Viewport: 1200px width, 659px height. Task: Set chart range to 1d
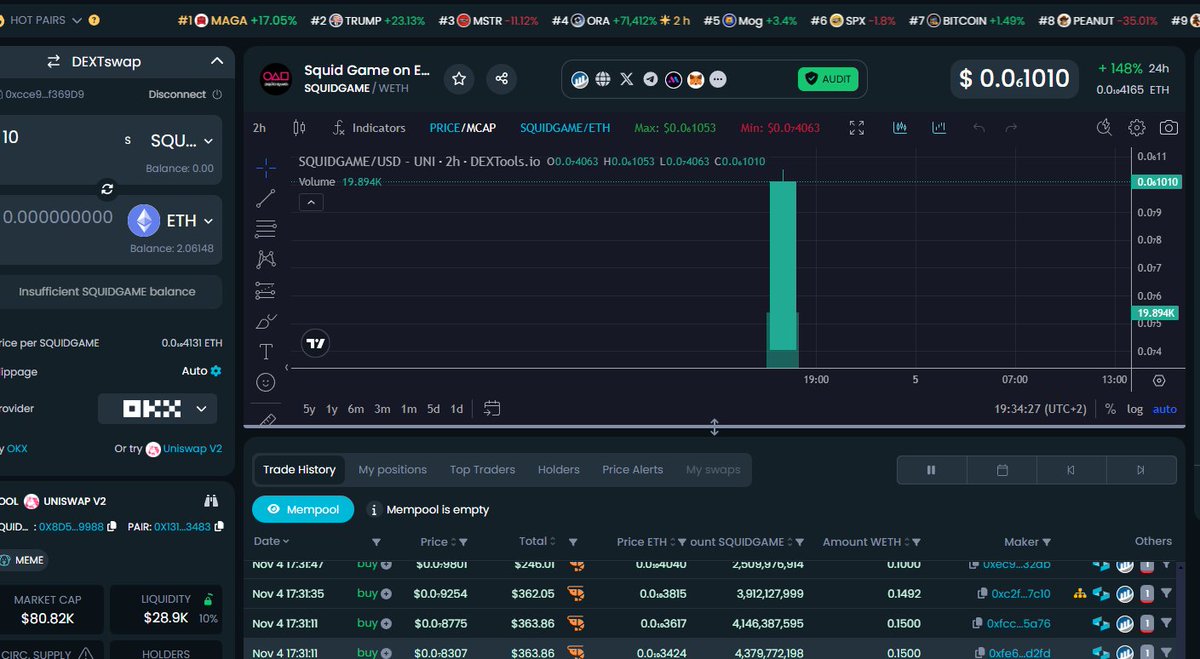[456, 409]
